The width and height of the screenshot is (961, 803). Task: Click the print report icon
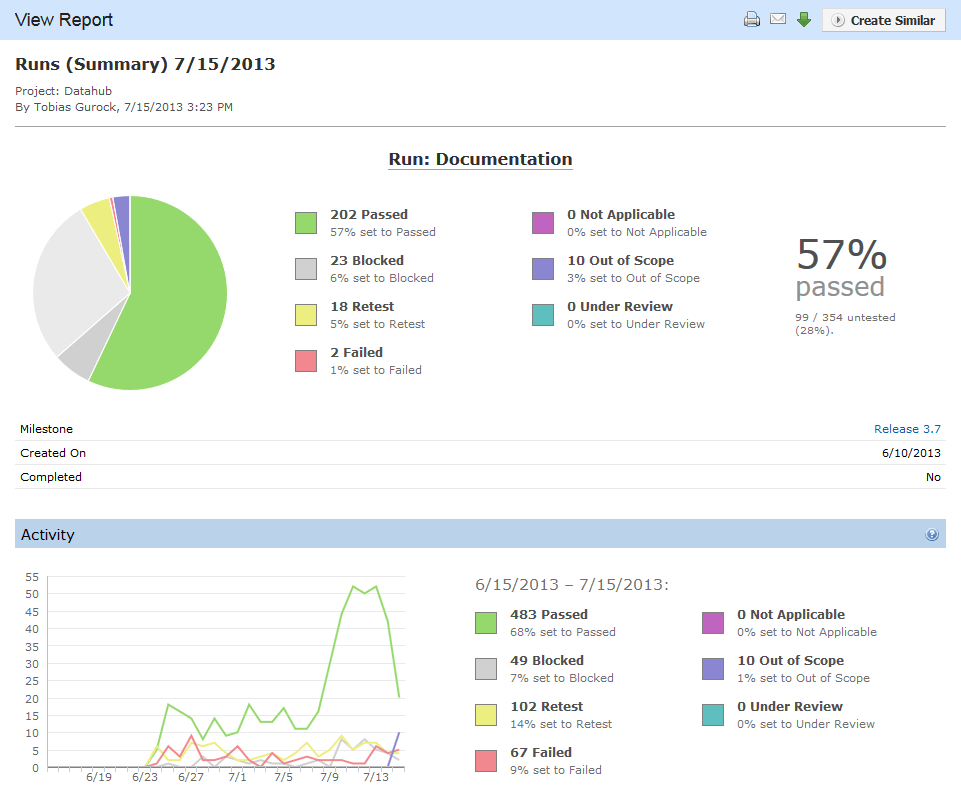pos(751,20)
